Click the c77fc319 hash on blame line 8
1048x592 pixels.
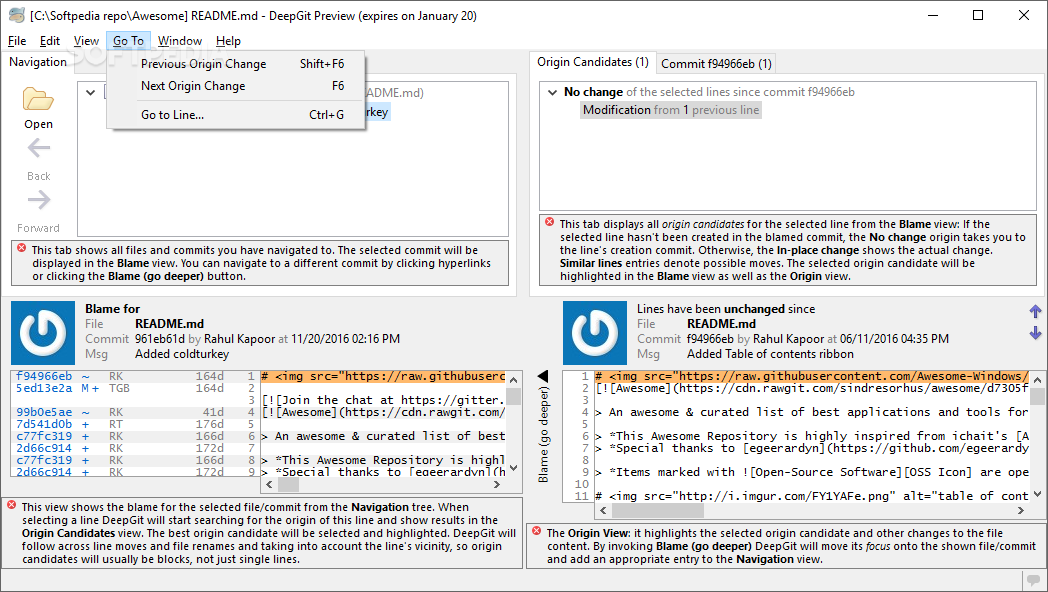click(x=43, y=460)
